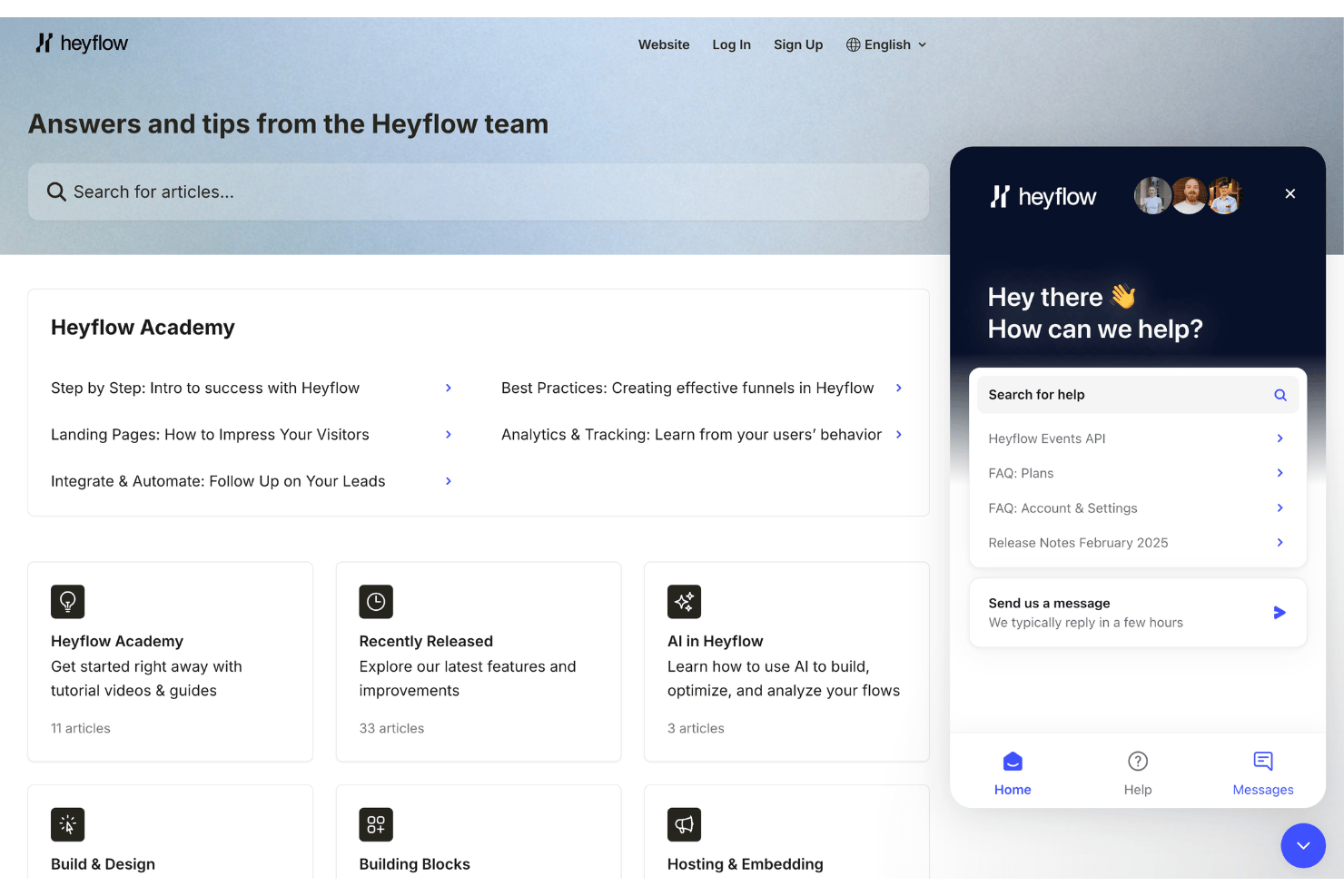Click the 33 articles count text
This screenshot has width=1344, height=896.
tap(391, 728)
